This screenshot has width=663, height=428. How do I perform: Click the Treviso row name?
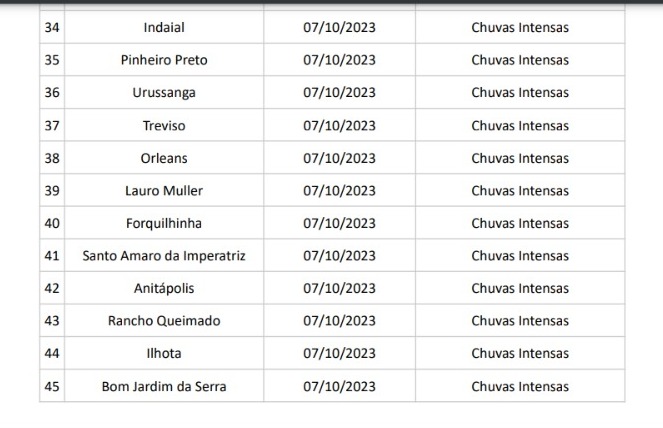click(164, 125)
